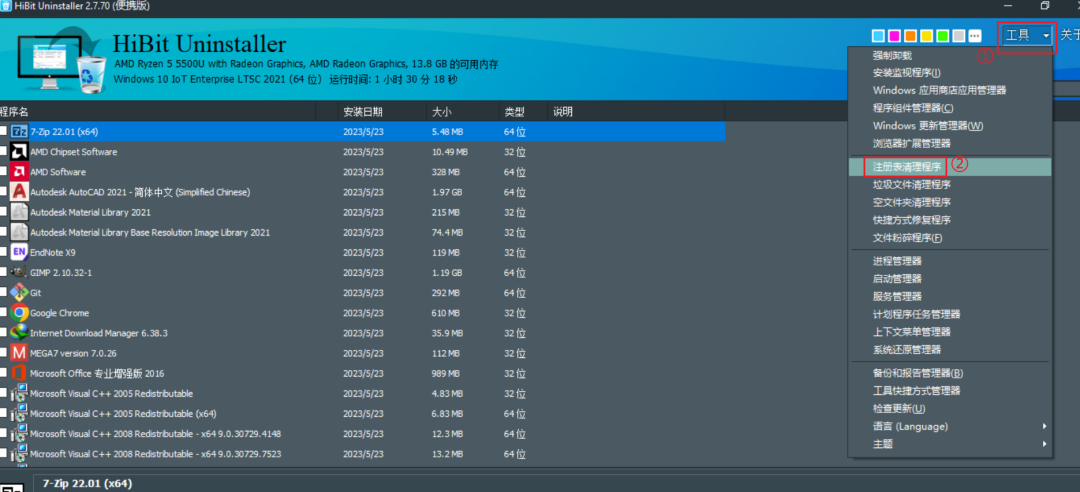Sort by 程序名 column header

pos(157,112)
